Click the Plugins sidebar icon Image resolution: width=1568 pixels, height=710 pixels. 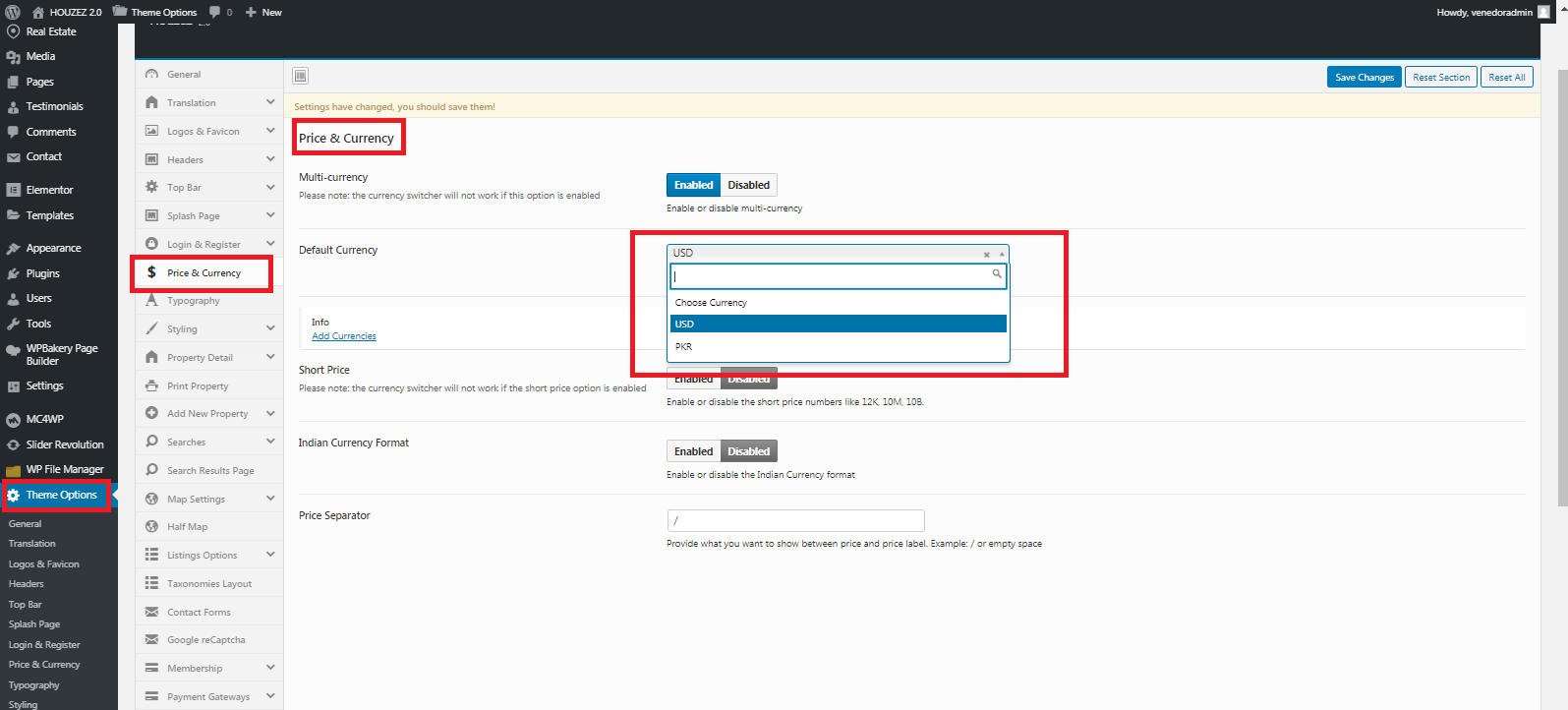(x=13, y=273)
